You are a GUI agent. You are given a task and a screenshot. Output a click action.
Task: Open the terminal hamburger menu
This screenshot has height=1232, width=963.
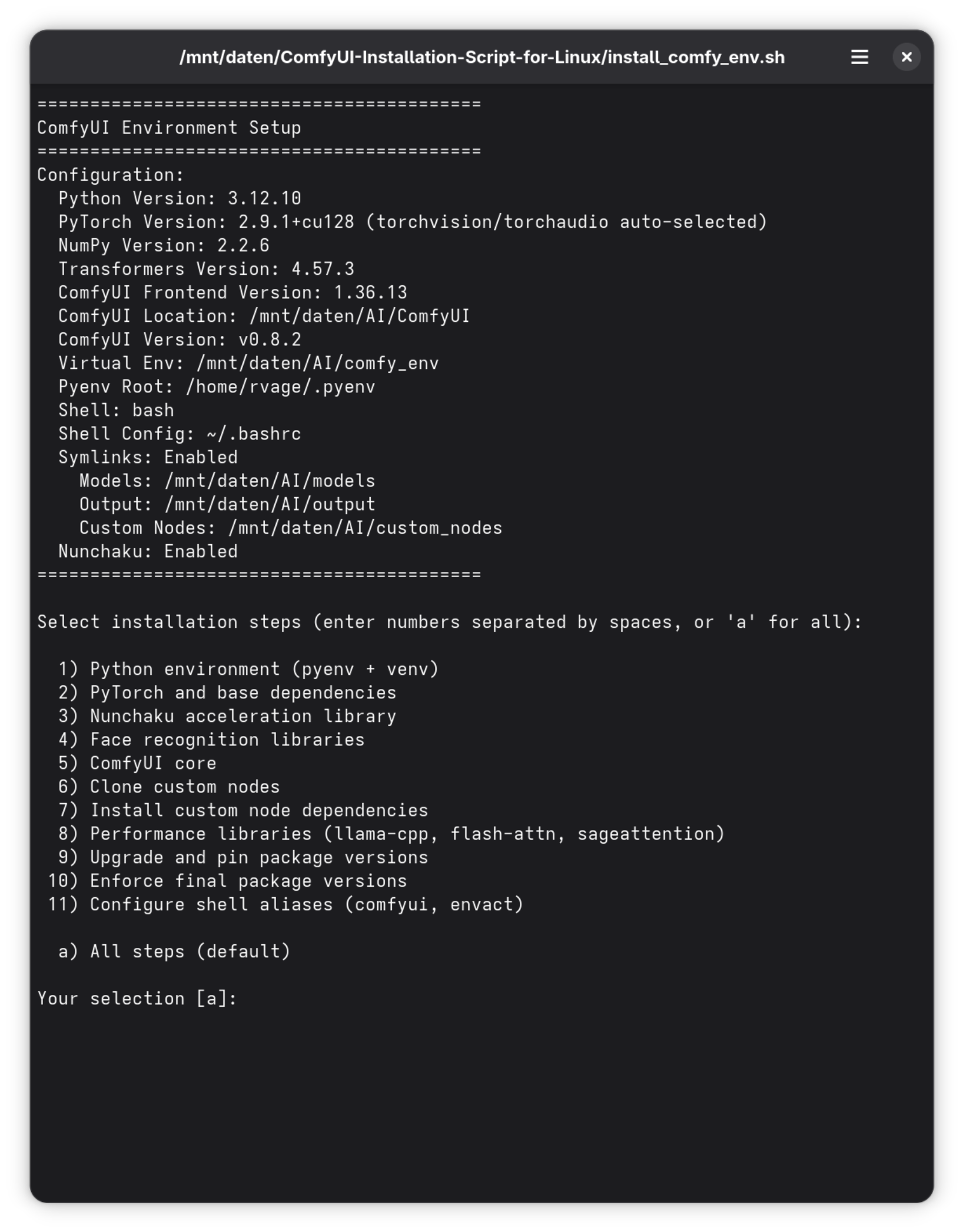click(x=859, y=57)
